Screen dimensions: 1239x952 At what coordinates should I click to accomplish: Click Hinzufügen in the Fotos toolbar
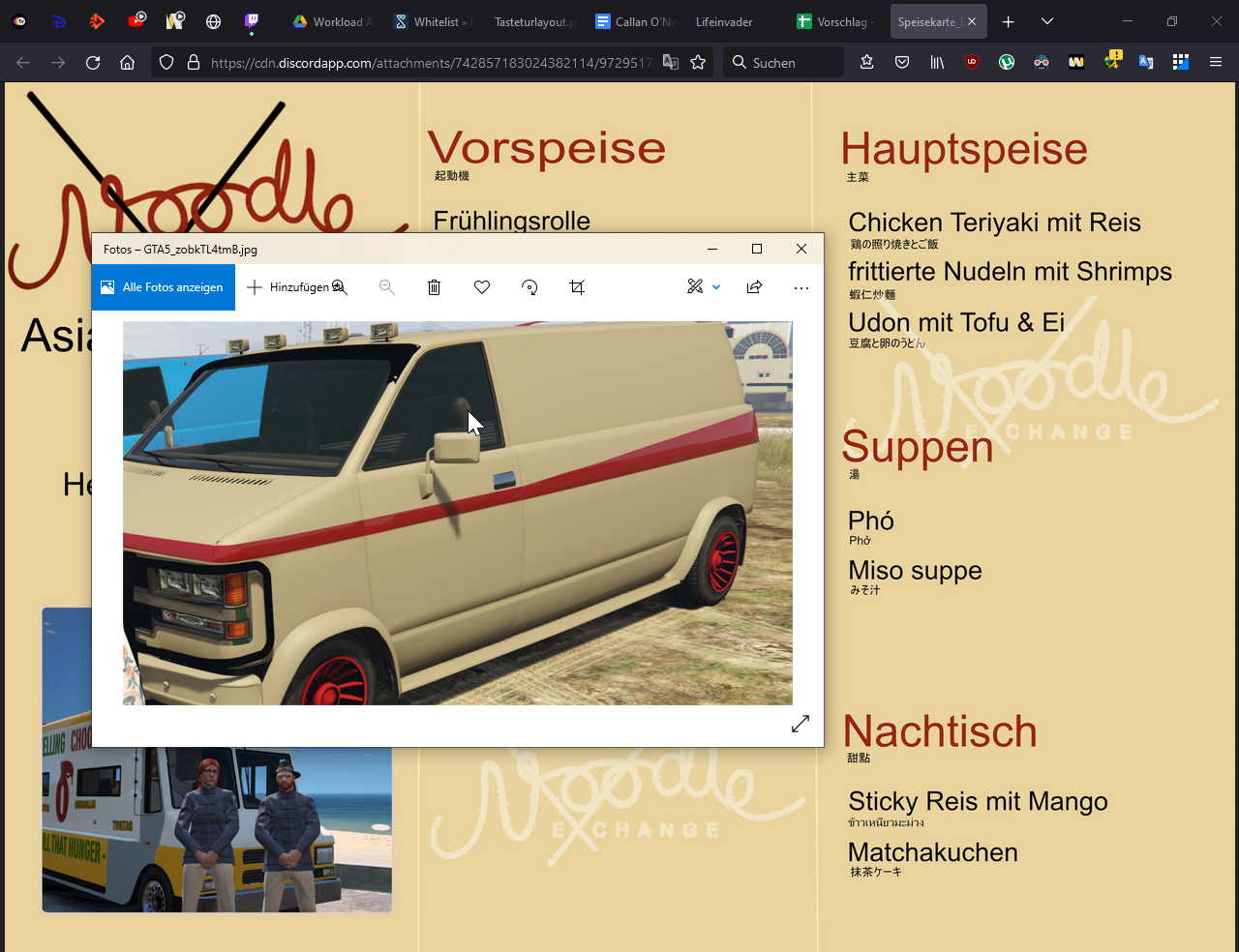pos(288,287)
